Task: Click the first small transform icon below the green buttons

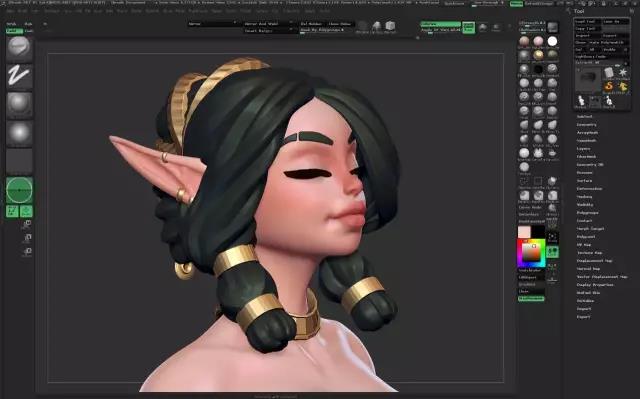Action: click(27, 224)
